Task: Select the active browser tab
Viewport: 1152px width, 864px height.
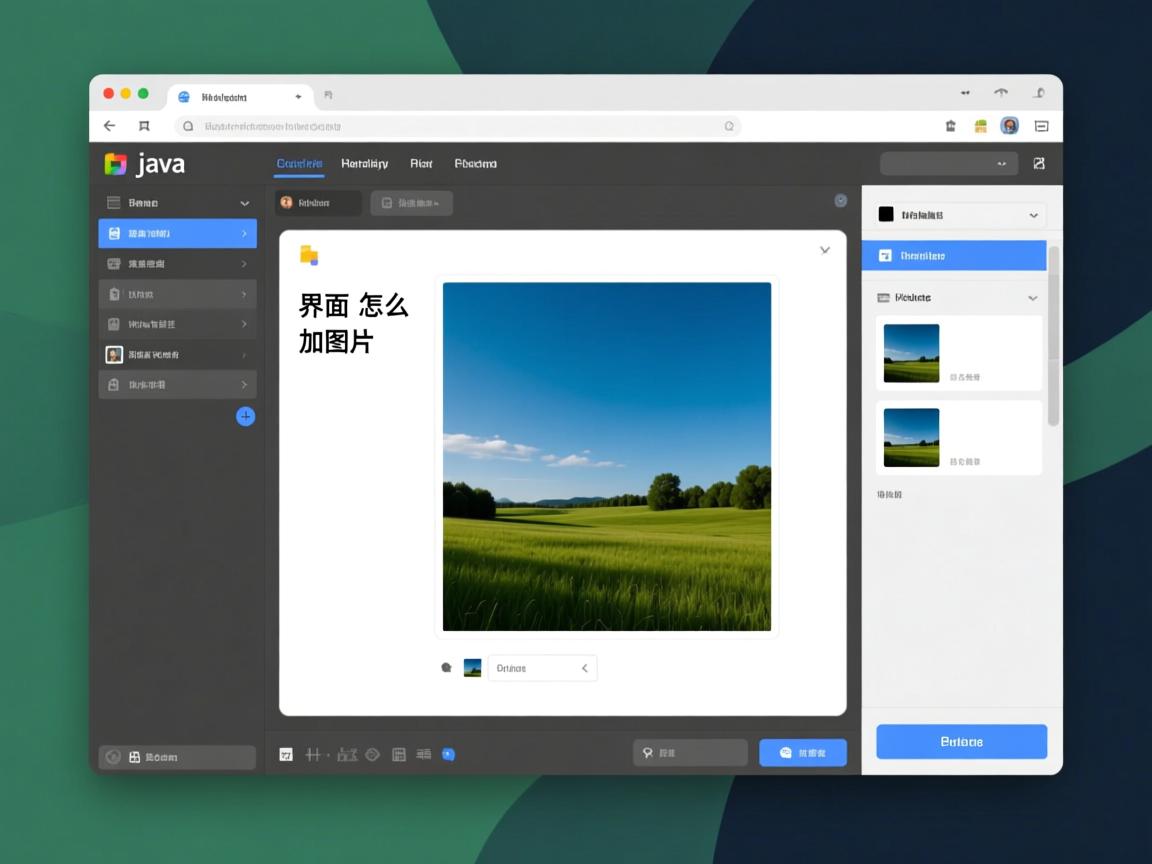Action: 232,96
